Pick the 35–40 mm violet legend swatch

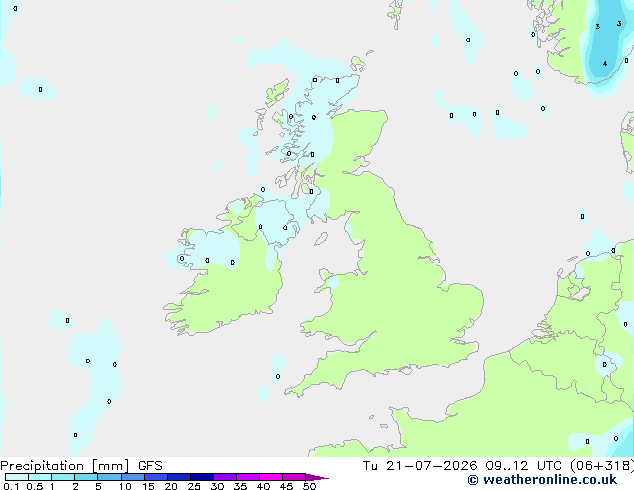[x=248, y=477]
